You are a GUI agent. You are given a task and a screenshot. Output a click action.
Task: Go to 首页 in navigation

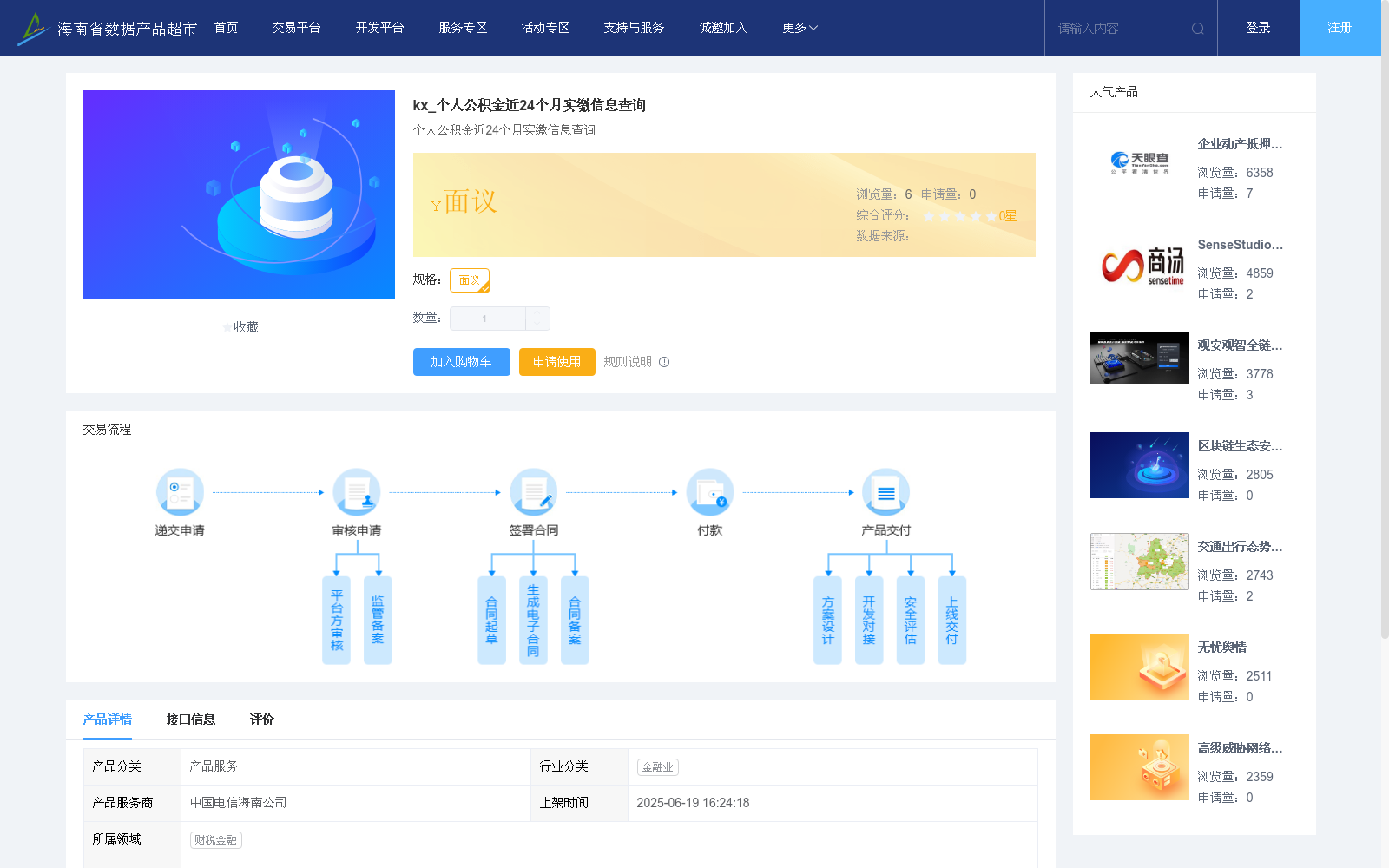pyautogui.click(x=227, y=28)
